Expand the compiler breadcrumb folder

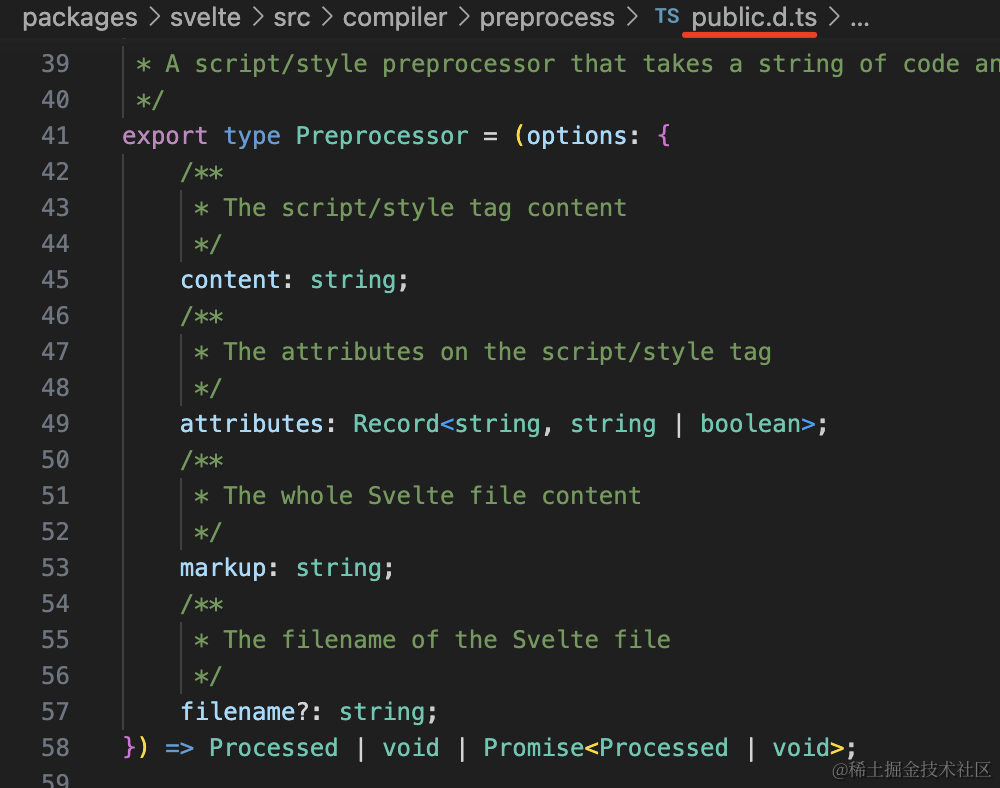(393, 18)
